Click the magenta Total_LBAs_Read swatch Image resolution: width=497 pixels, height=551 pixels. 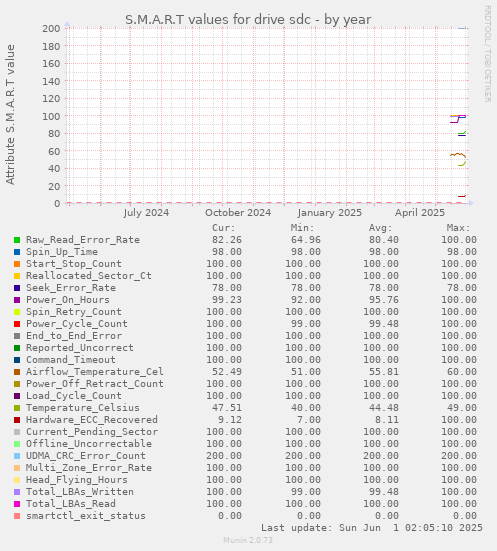17,504
